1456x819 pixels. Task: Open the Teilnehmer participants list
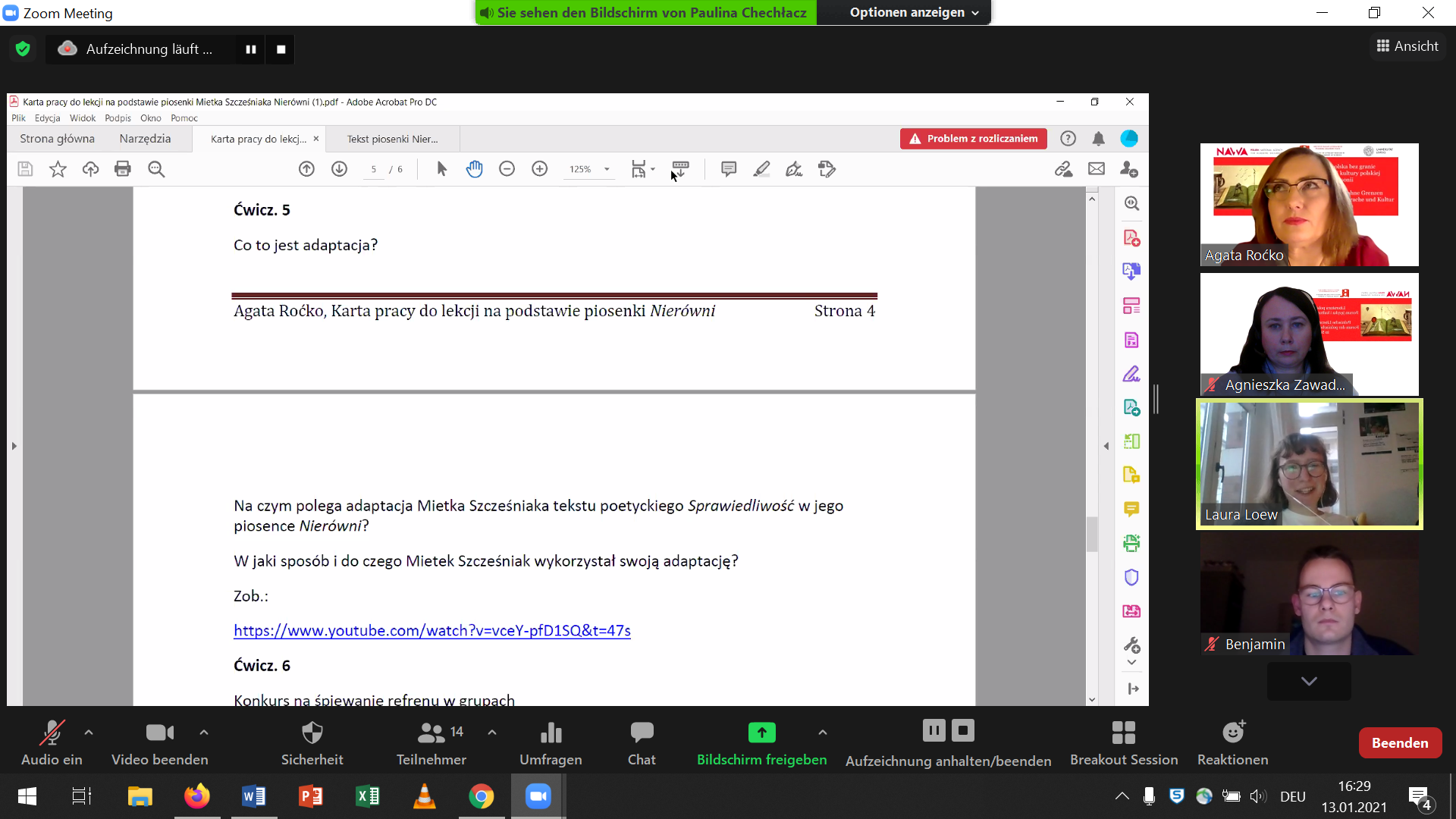(x=431, y=733)
